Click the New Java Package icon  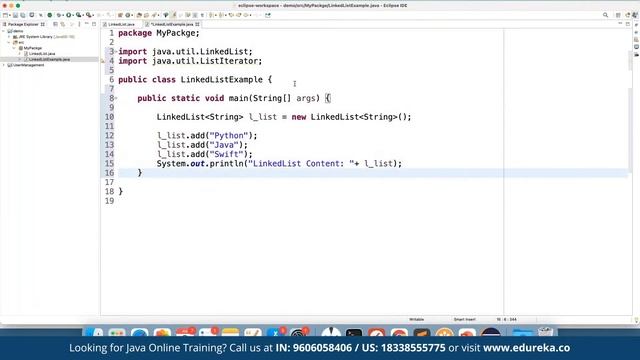[x=120, y=15]
